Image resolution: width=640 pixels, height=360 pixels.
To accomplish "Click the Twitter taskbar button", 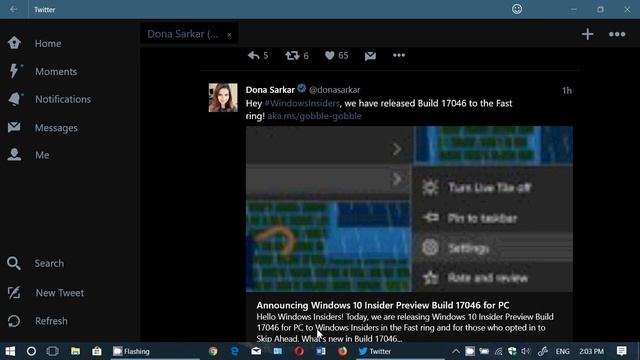I will coord(399,351).
